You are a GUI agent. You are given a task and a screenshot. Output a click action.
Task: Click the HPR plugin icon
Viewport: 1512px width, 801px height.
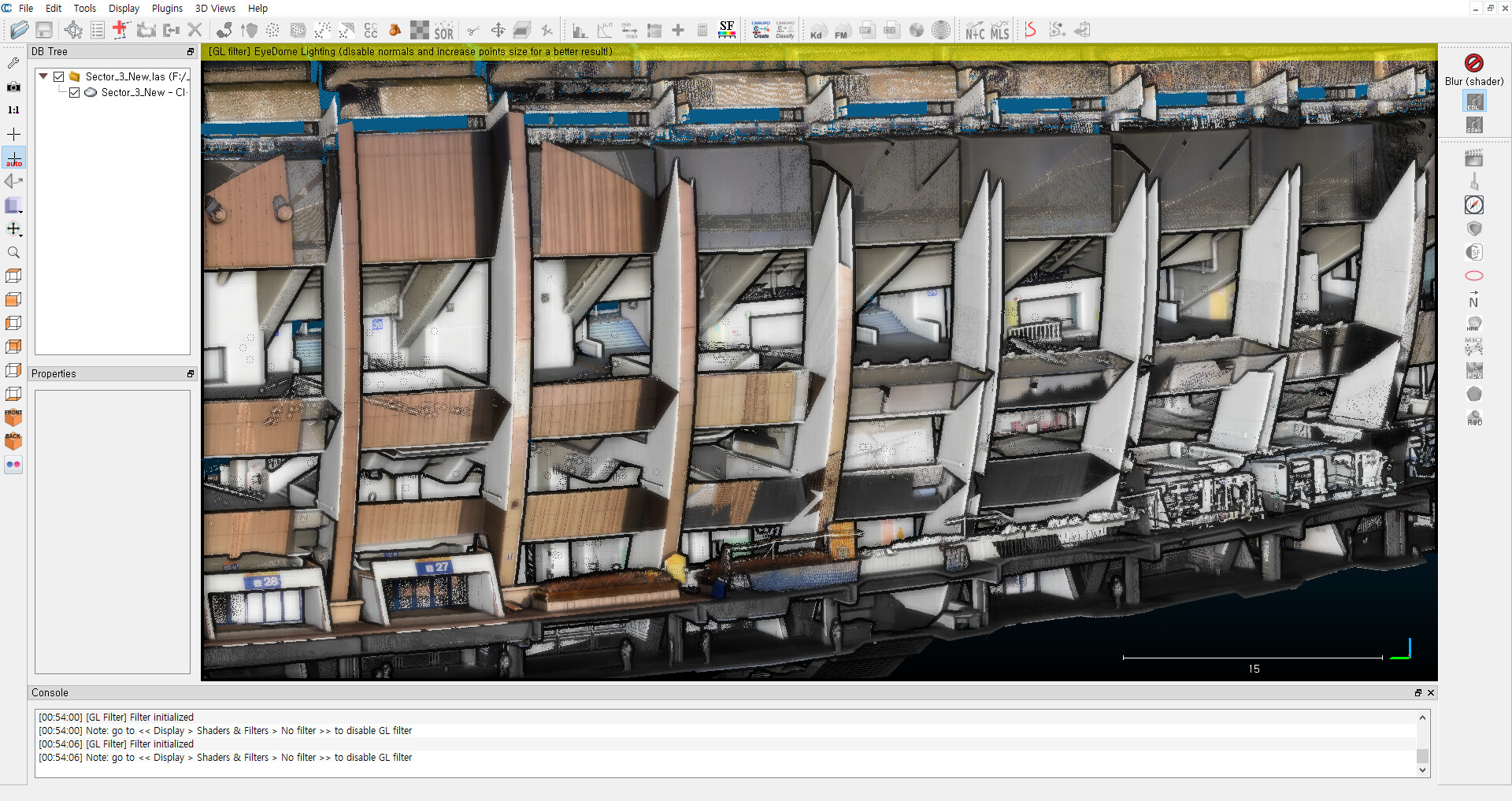1474,324
